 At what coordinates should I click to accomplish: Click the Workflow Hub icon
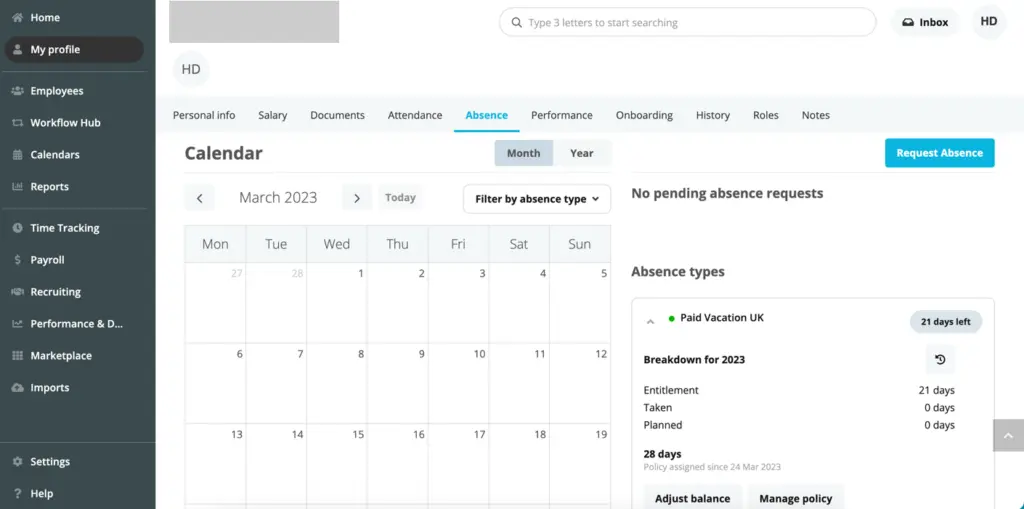pos(18,123)
